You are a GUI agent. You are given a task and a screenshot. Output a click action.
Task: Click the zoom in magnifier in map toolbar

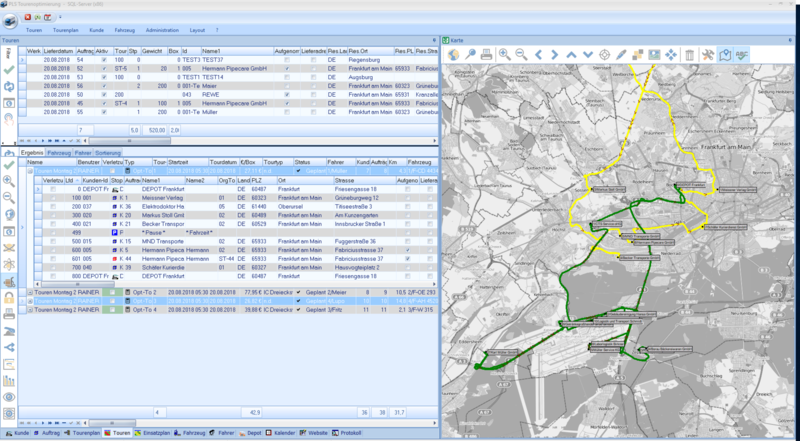(505, 54)
